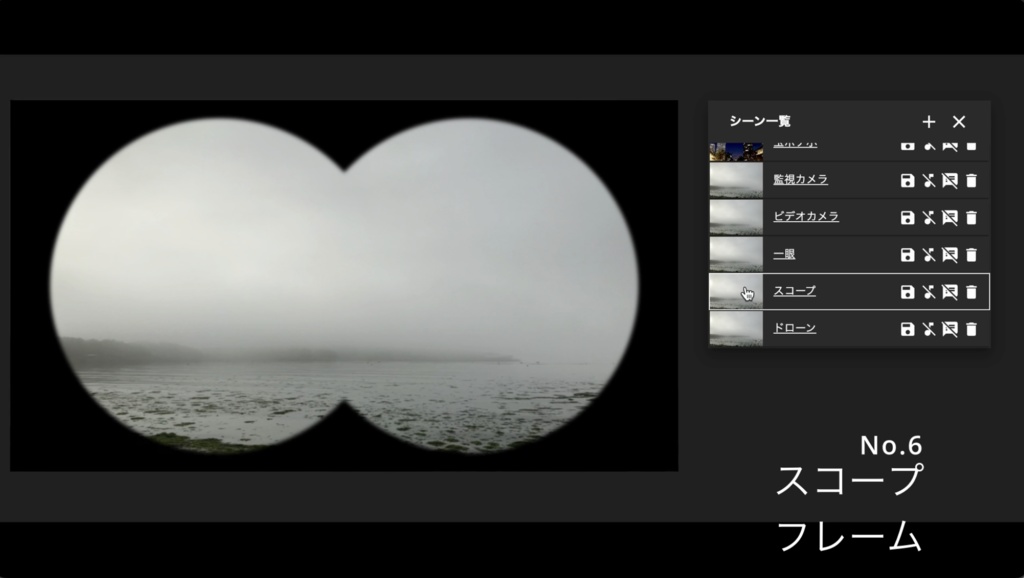Select the スコープ scene thumbnail
Image resolution: width=1024 pixels, height=578 pixels.
(x=736, y=292)
